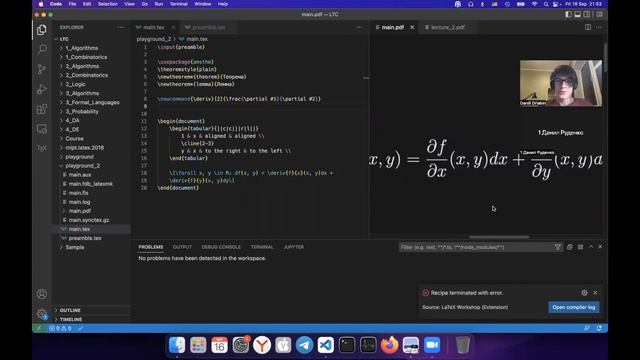The height and width of the screenshot is (360, 640).
Task: Open the problems filter funnel icon
Action: pos(558,247)
